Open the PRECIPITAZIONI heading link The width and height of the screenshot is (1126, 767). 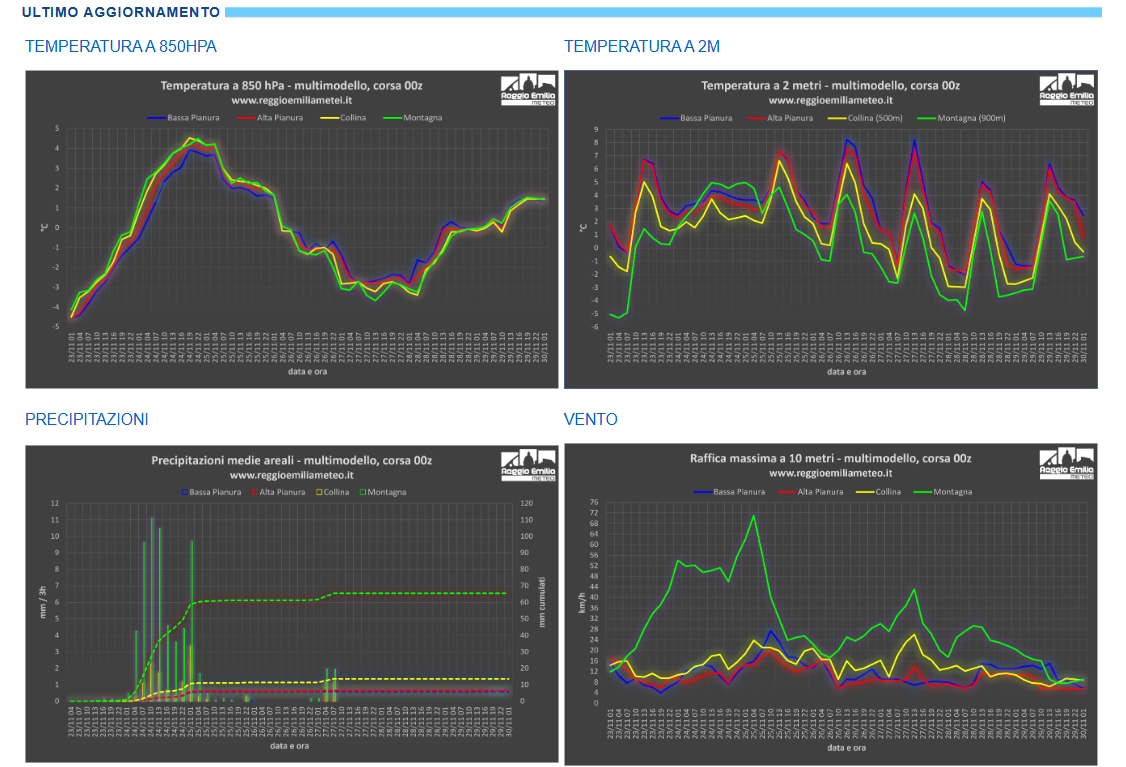pyautogui.click(x=87, y=420)
